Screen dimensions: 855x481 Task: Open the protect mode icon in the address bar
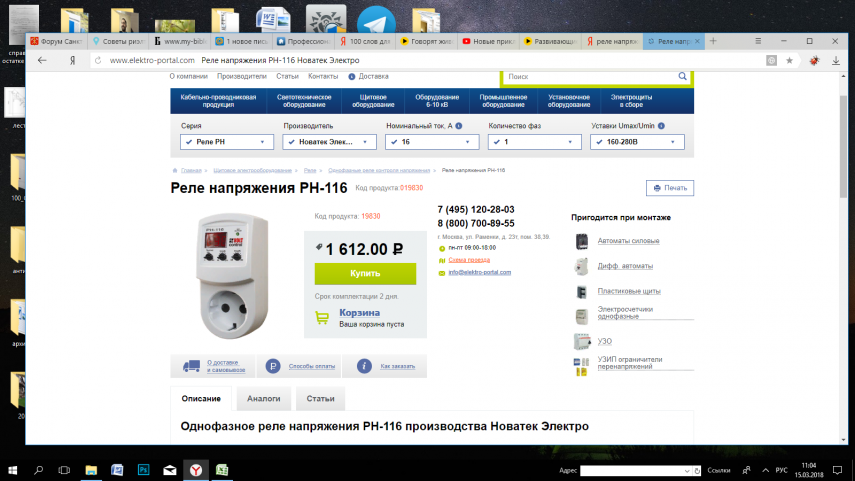[x=771, y=61]
